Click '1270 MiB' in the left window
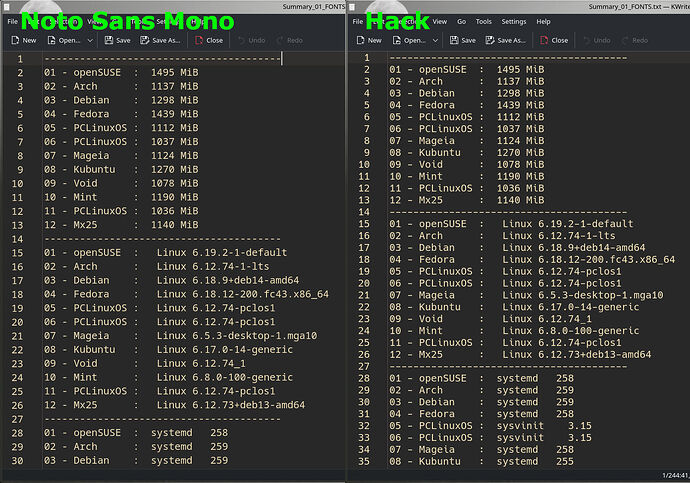 pos(175,169)
